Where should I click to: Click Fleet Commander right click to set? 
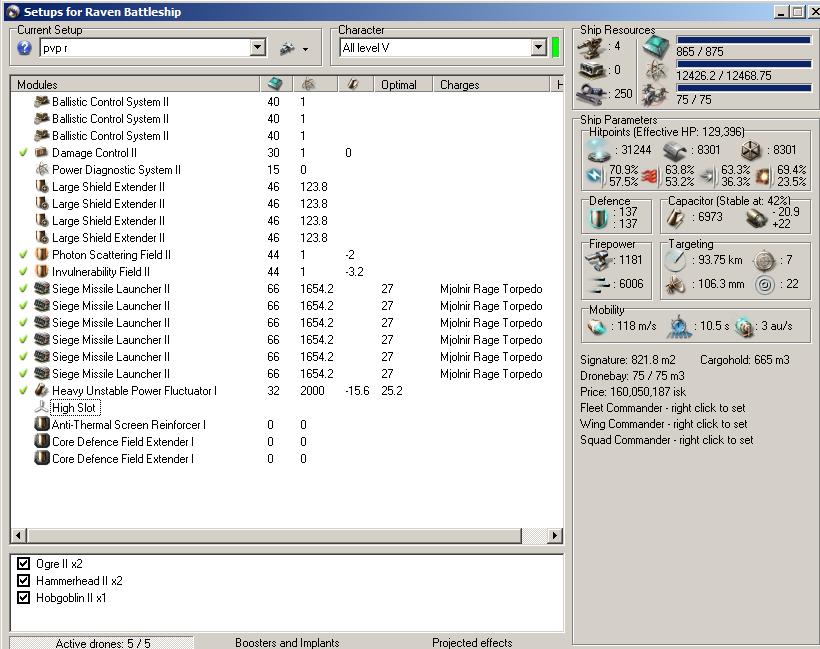(x=662, y=408)
